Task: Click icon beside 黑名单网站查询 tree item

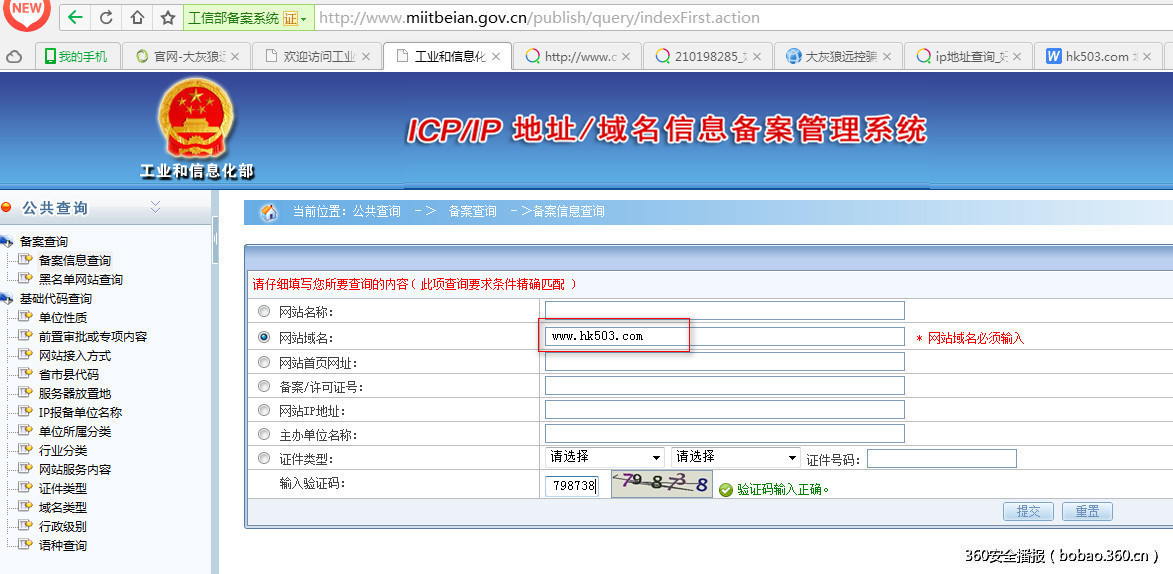Action: [x=25, y=279]
